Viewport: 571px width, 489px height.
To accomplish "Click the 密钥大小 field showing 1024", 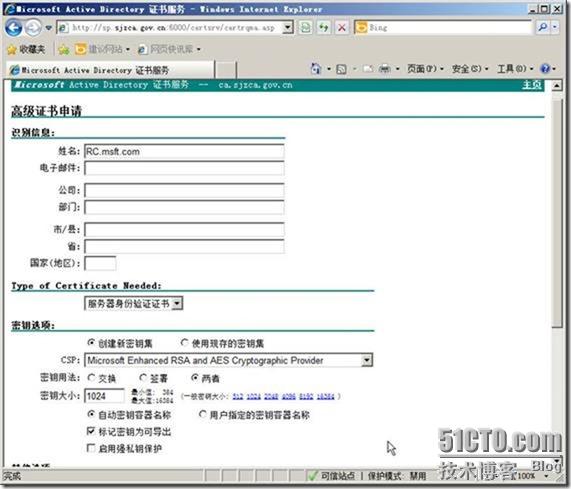I will (x=104, y=396).
